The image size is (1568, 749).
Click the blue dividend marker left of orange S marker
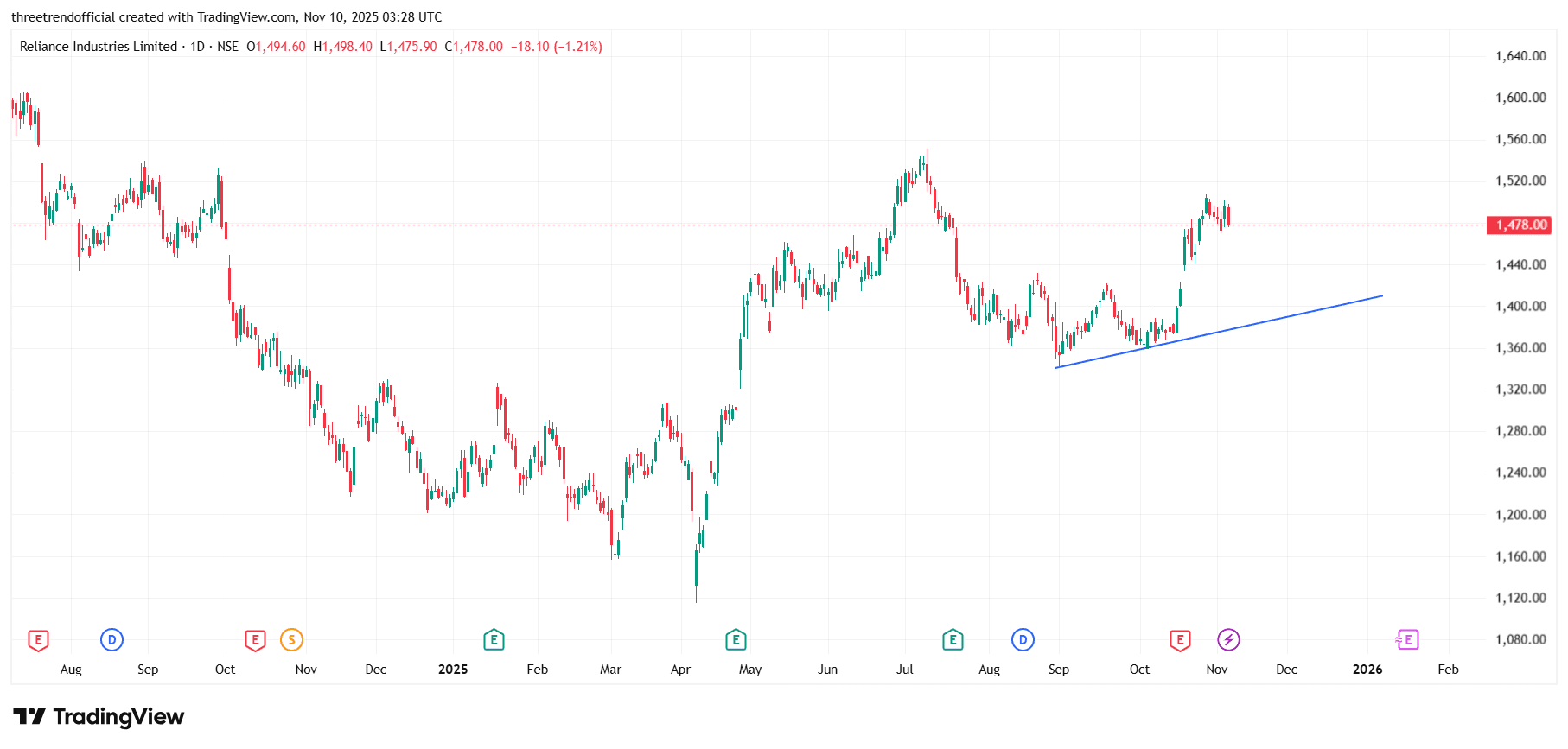click(x=112, y=640)
